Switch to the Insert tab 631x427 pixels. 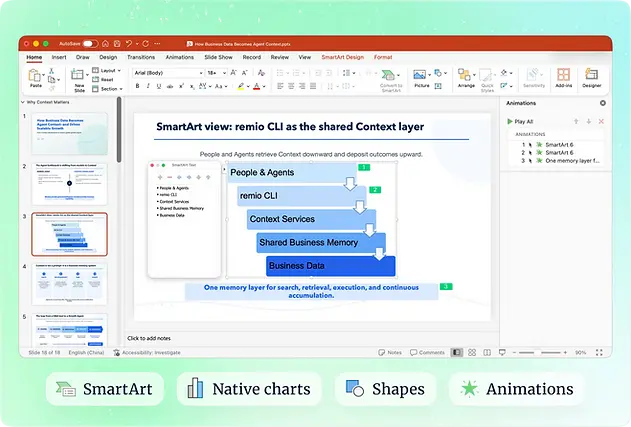click(59, 57)
